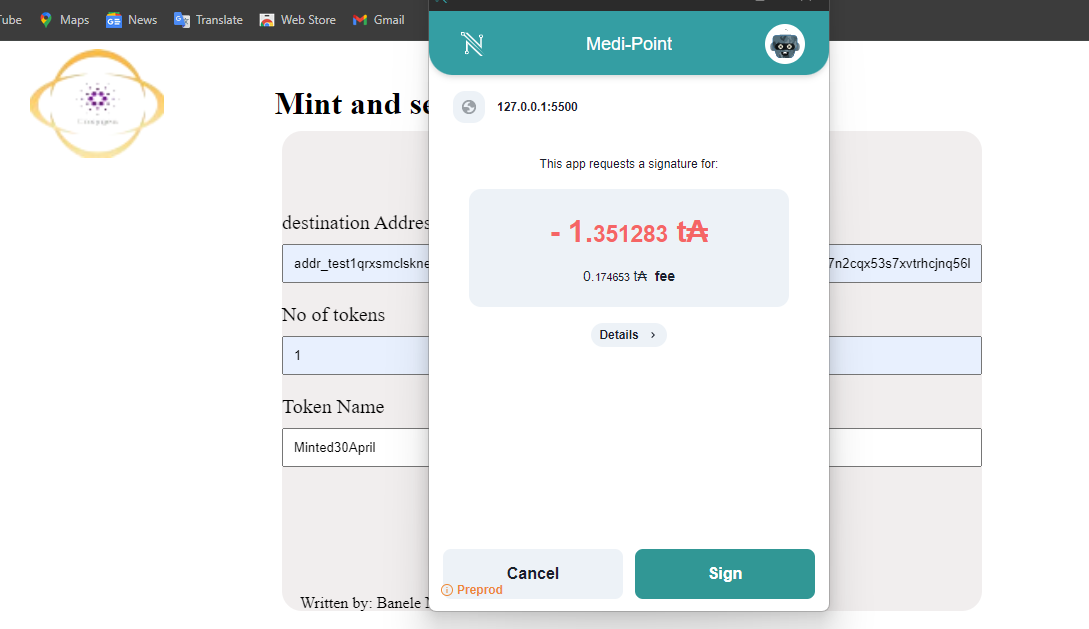Click the - 1.351283 tA amount
Viewport: 1089px width, 629px height.
coord(629,232)
